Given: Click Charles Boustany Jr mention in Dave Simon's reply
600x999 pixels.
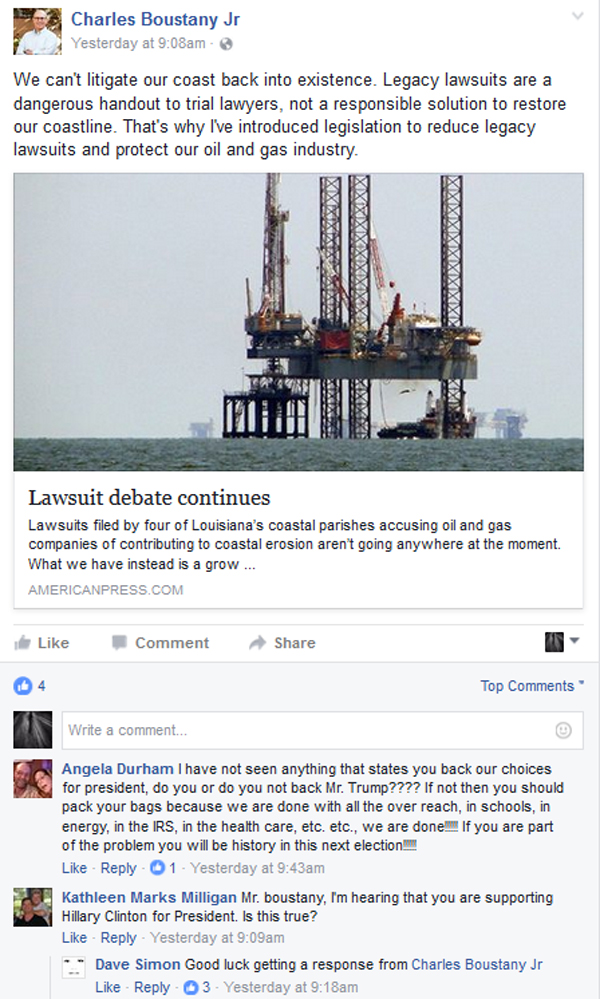Looking at the screenshot, I should 477,965.
